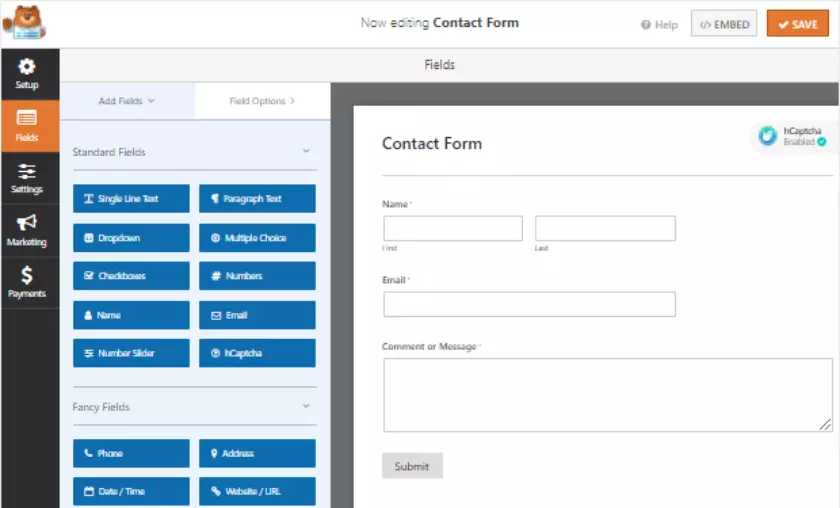The image size is (840, 508).
Task: Click the First name input box
Action: (453, 228)
